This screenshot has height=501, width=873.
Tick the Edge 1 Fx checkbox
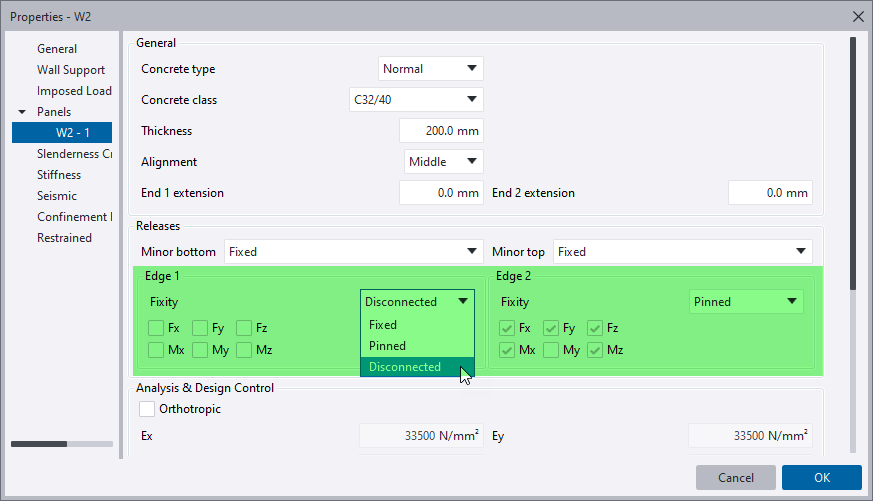156,328
